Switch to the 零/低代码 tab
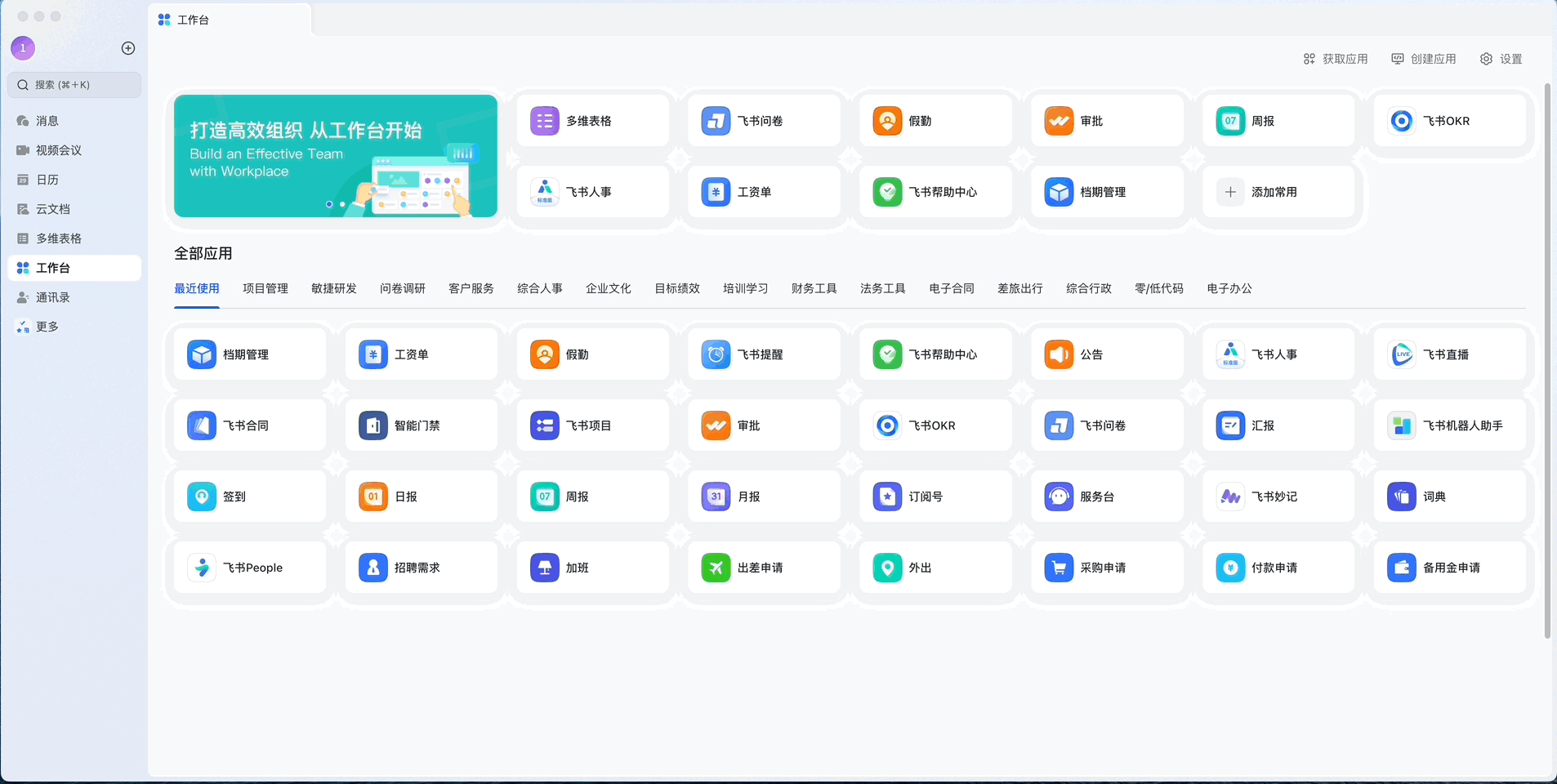 point(1159,288)
